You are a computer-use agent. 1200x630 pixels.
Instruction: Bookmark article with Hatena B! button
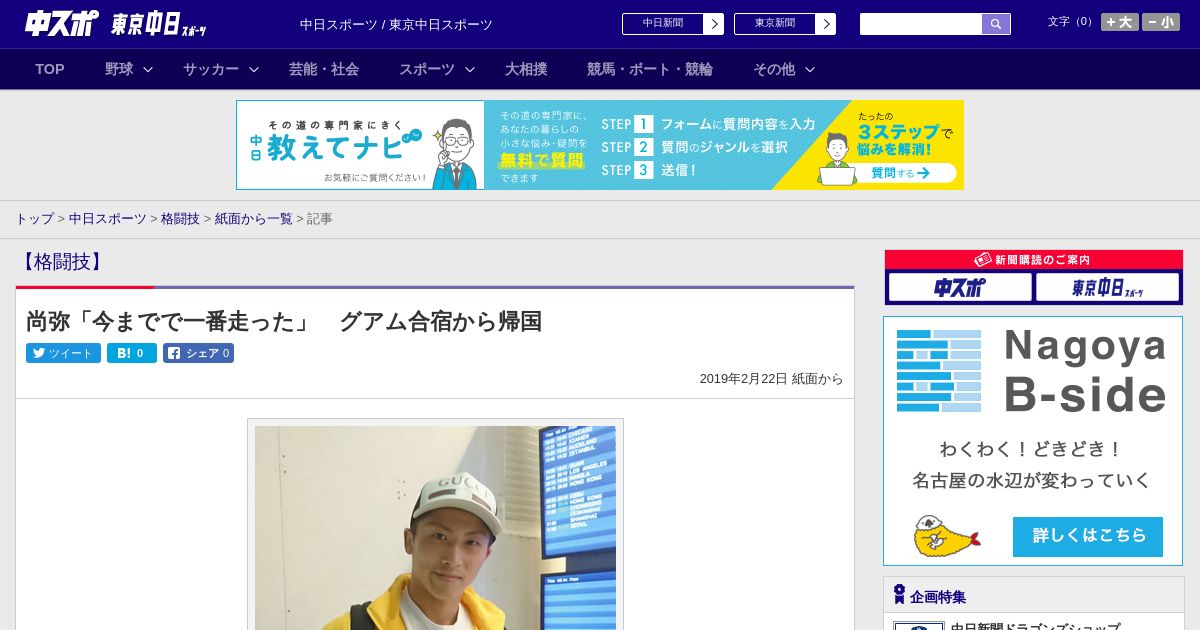click(x=132, y=353)
